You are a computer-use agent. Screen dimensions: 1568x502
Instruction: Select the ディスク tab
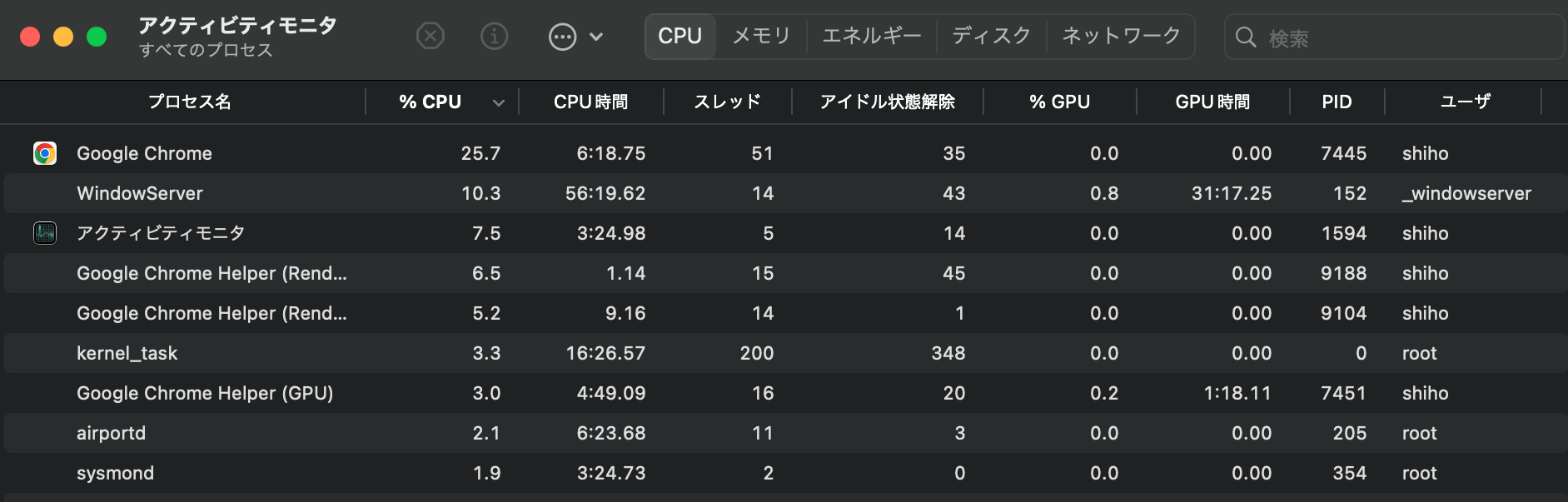coord(991,36)
